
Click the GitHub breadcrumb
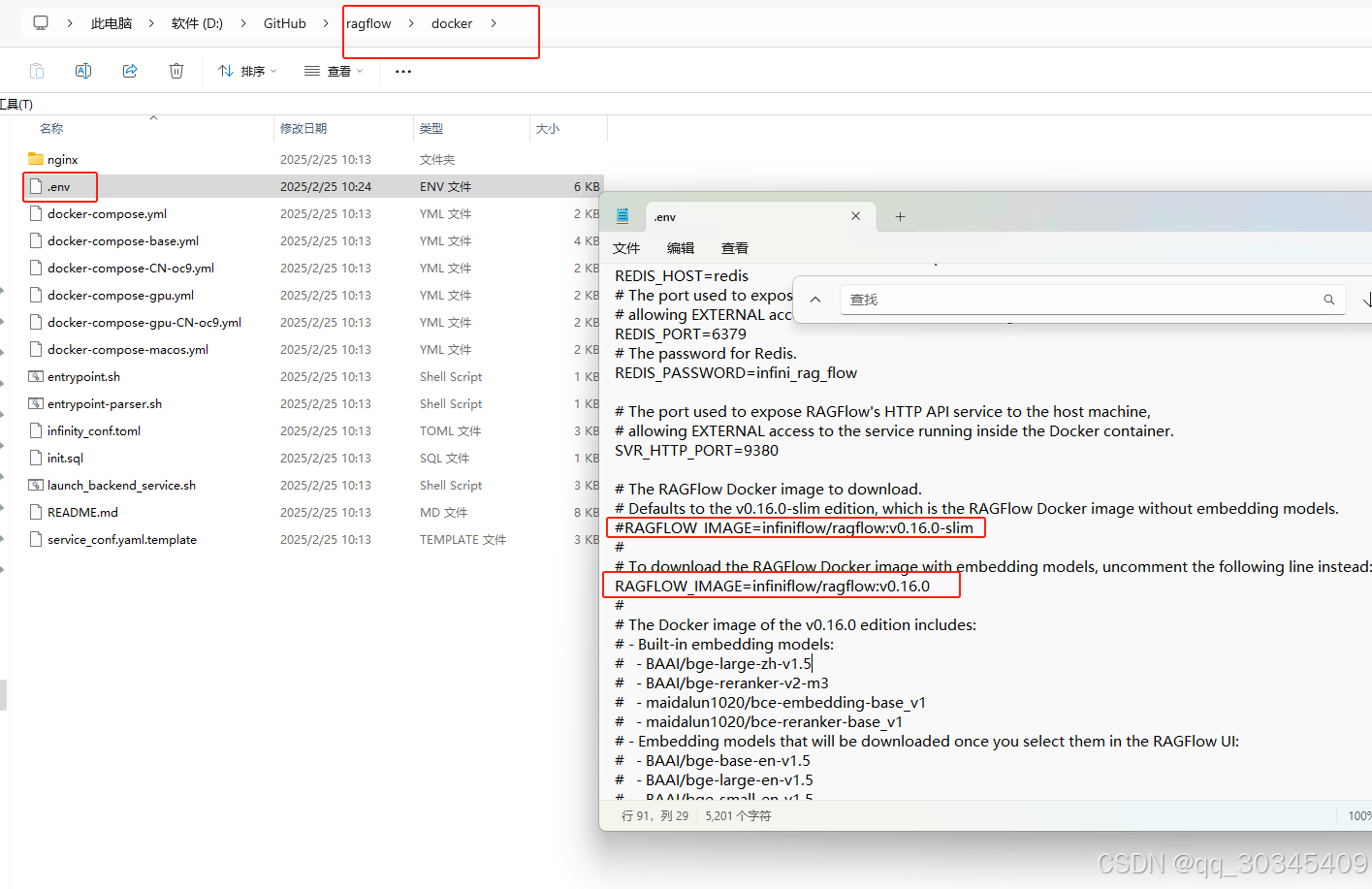pos(285,23)
